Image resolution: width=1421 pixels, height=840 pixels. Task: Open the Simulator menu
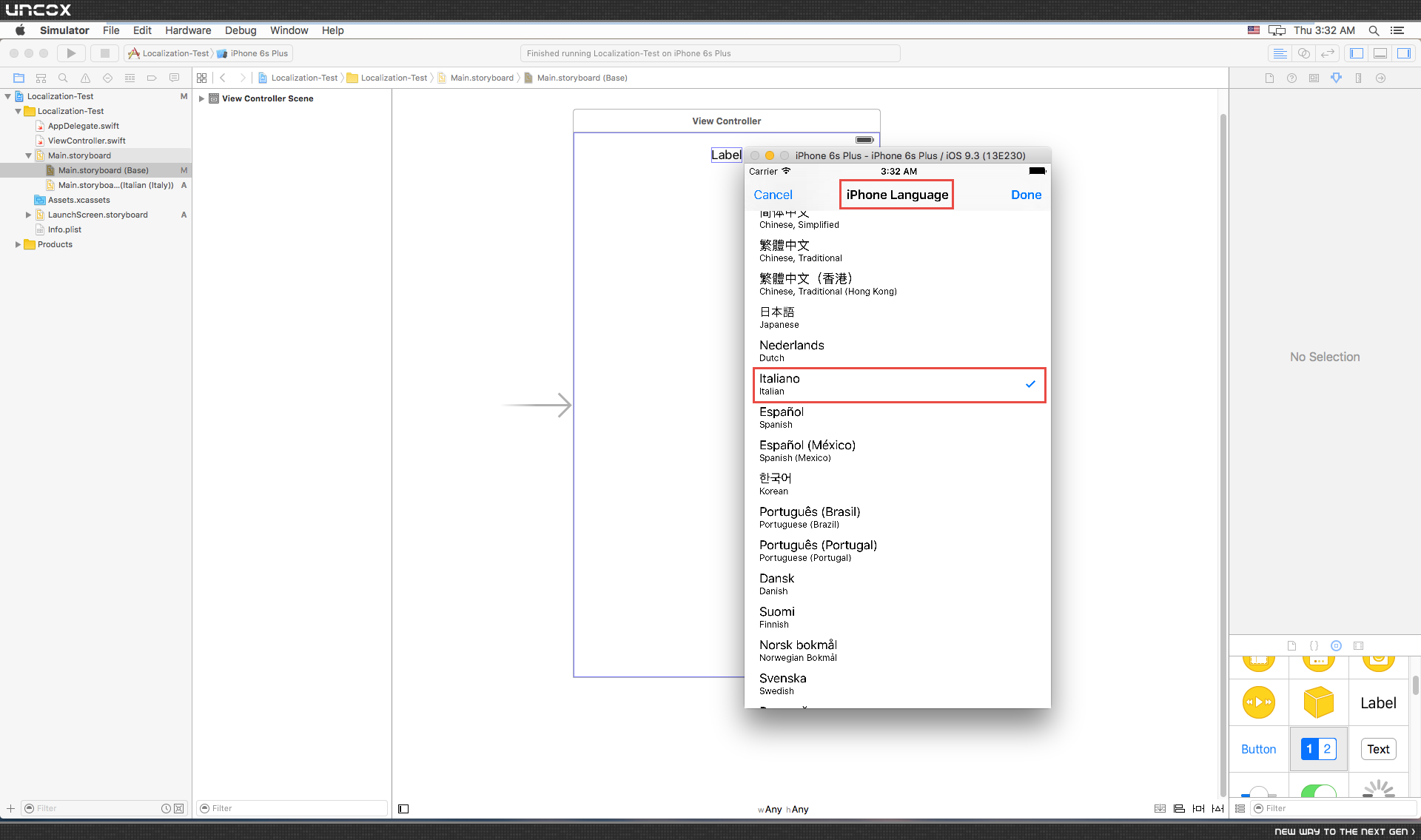[64, 30]
